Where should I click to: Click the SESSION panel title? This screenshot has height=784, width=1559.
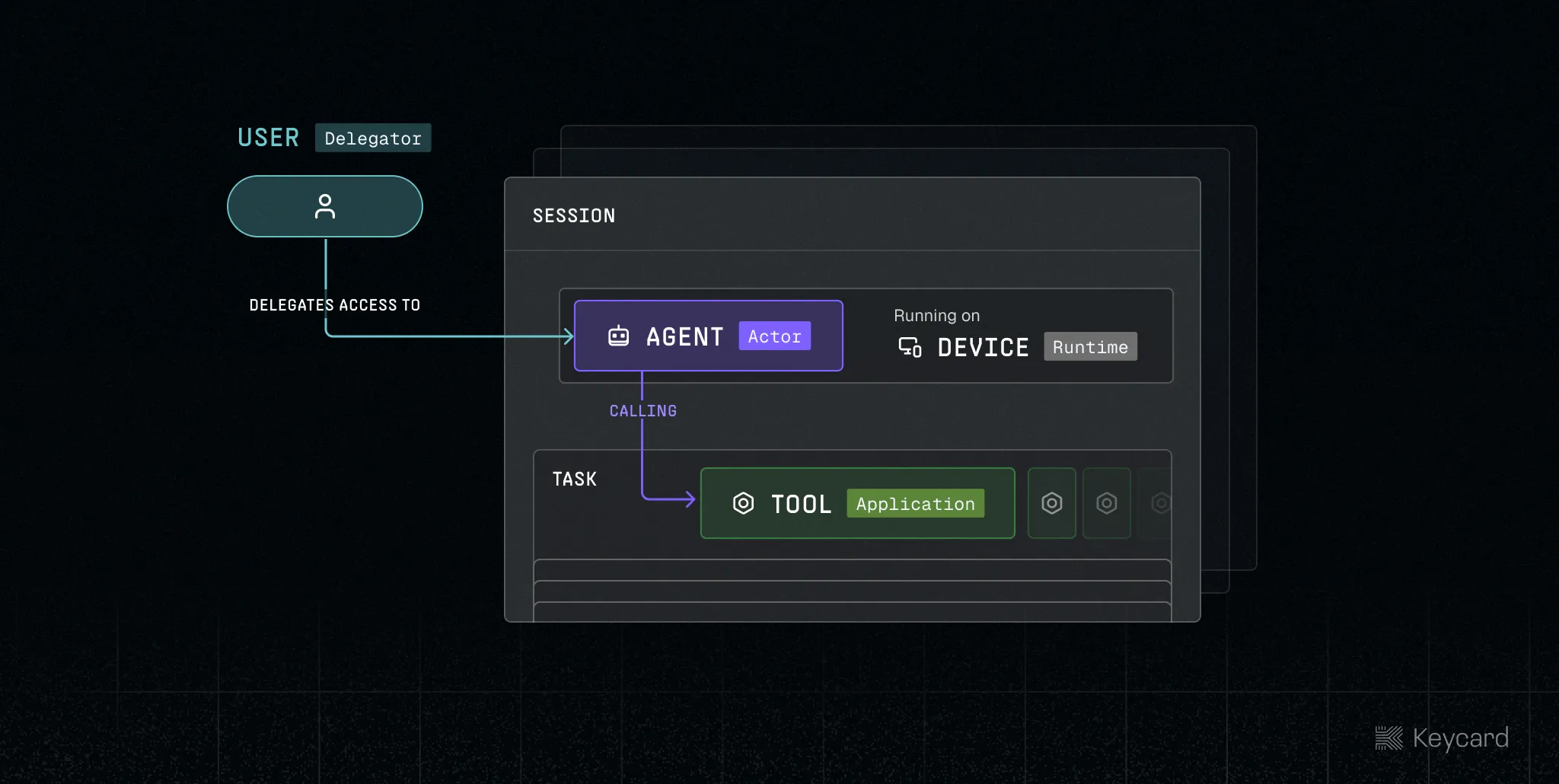[574, 216]
